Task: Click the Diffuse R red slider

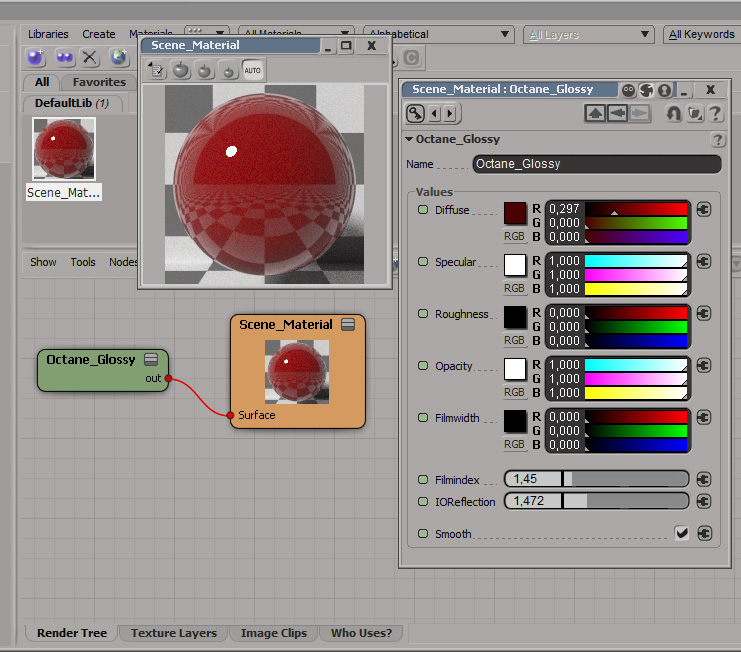Action: pos(636,209)
